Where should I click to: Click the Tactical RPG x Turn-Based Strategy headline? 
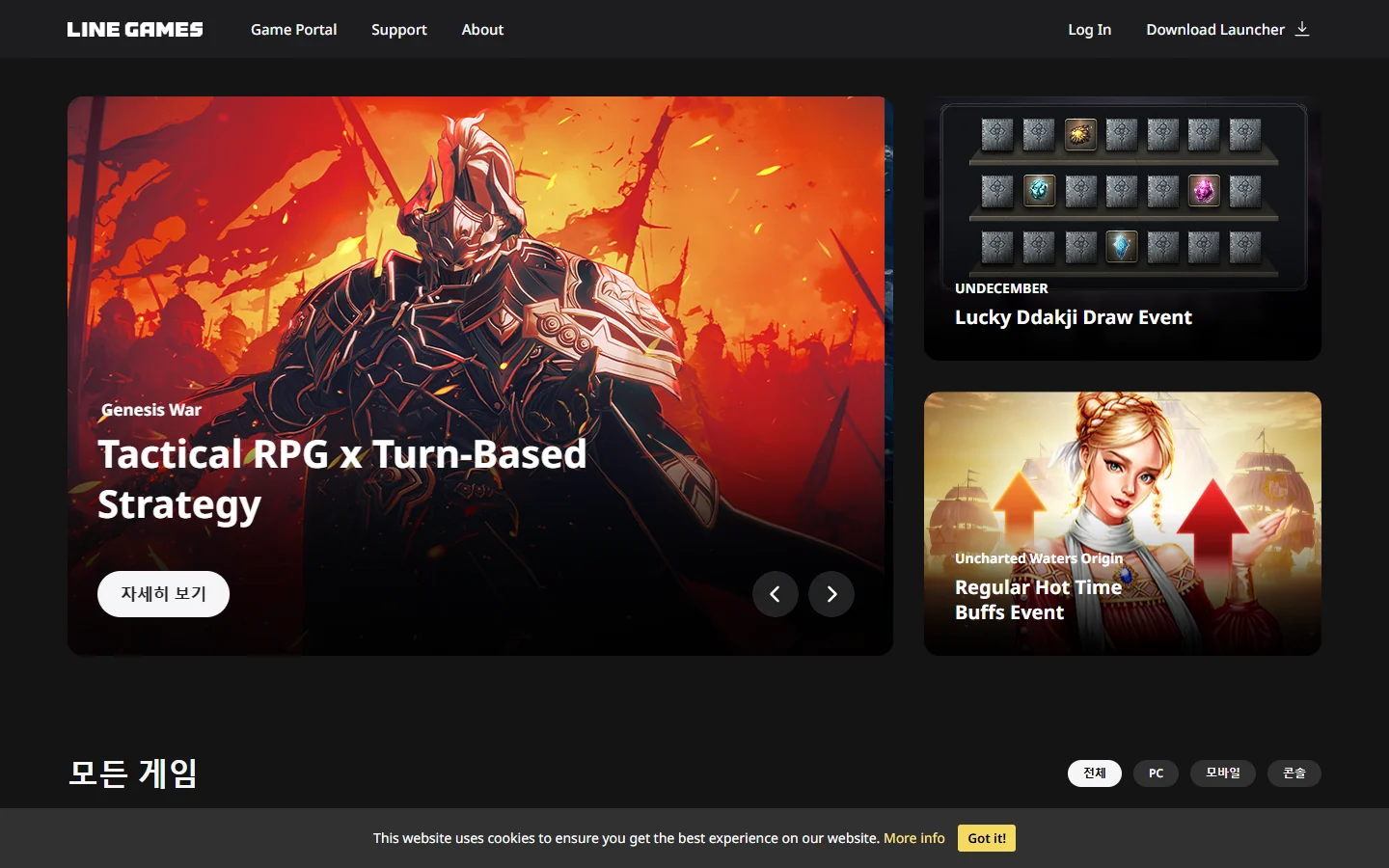[x=342, y=479]
